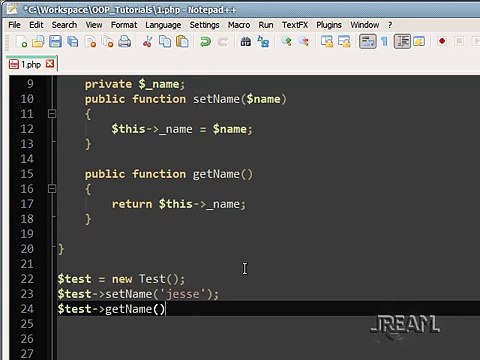Click line number 15 in margin
480x360 pixels.
27,174
